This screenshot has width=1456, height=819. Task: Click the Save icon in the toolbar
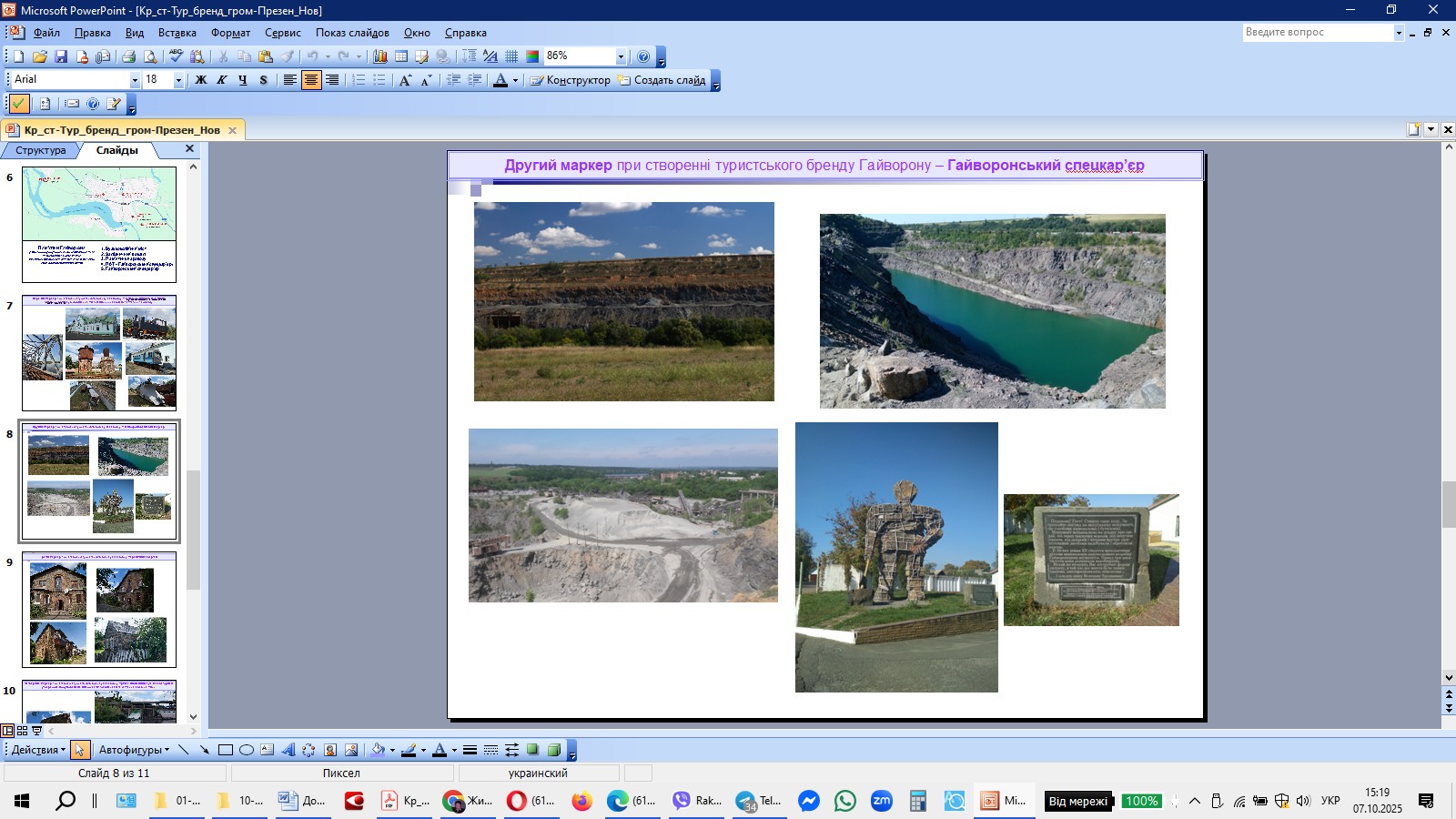point(61,56)
